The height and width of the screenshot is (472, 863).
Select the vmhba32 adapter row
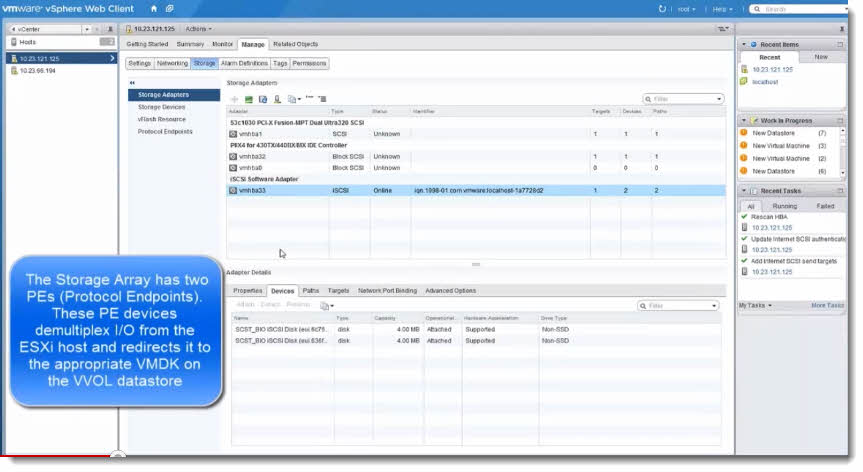476,156
